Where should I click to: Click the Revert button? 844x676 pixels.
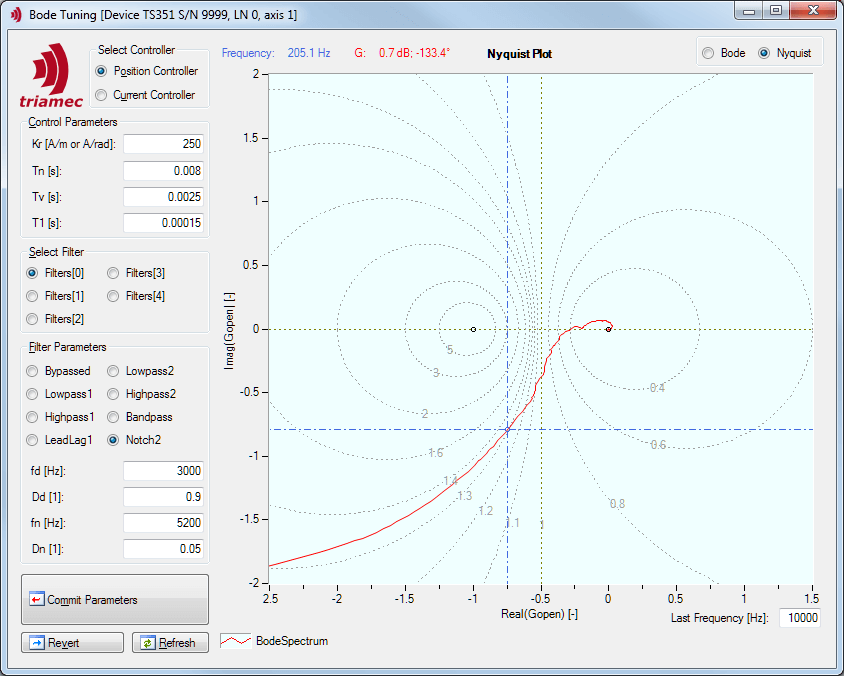point(72,643)
